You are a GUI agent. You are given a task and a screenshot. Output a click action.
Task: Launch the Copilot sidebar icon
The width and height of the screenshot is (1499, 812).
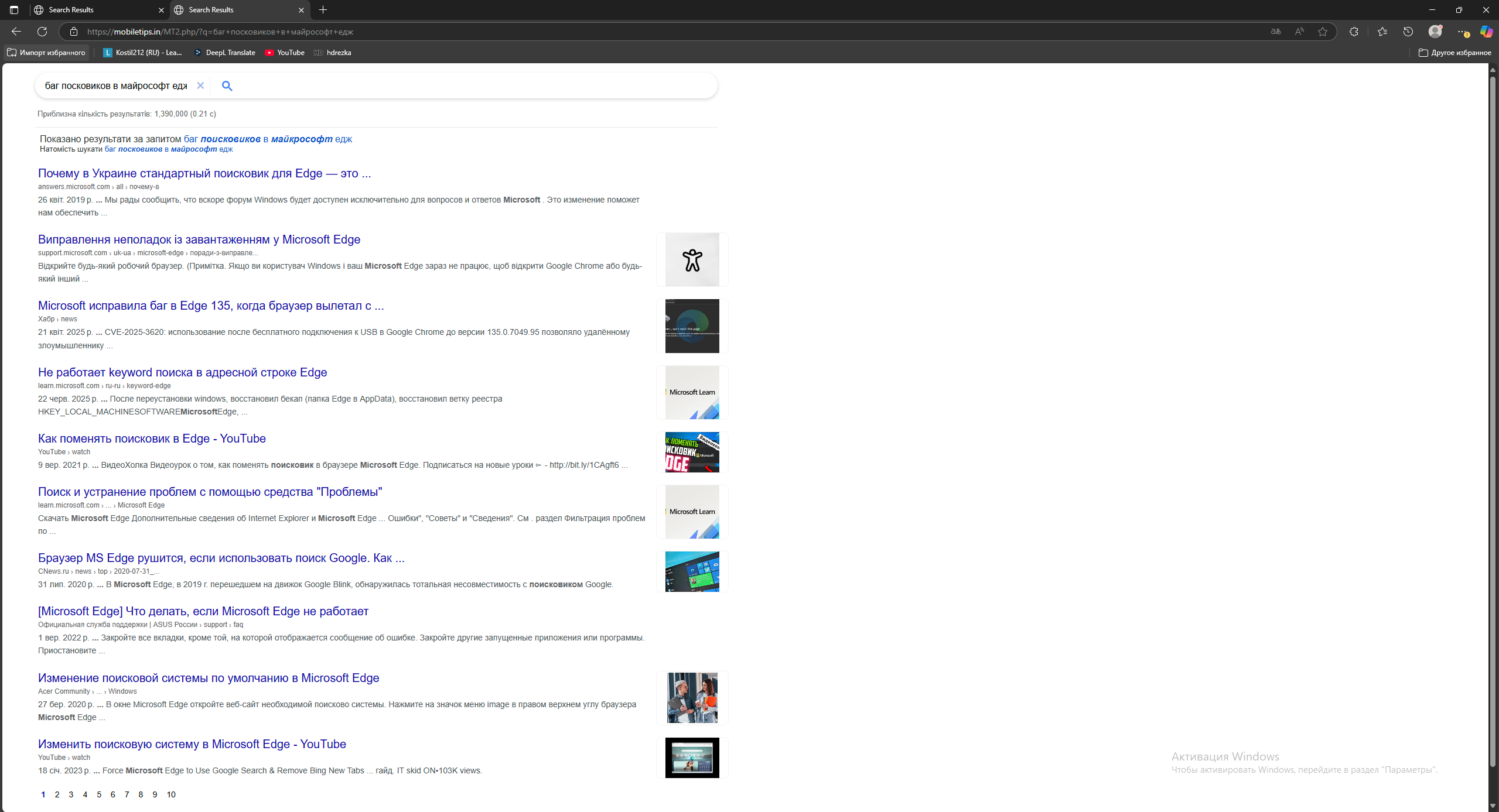pyautogui.click(x=1487, y=32)
